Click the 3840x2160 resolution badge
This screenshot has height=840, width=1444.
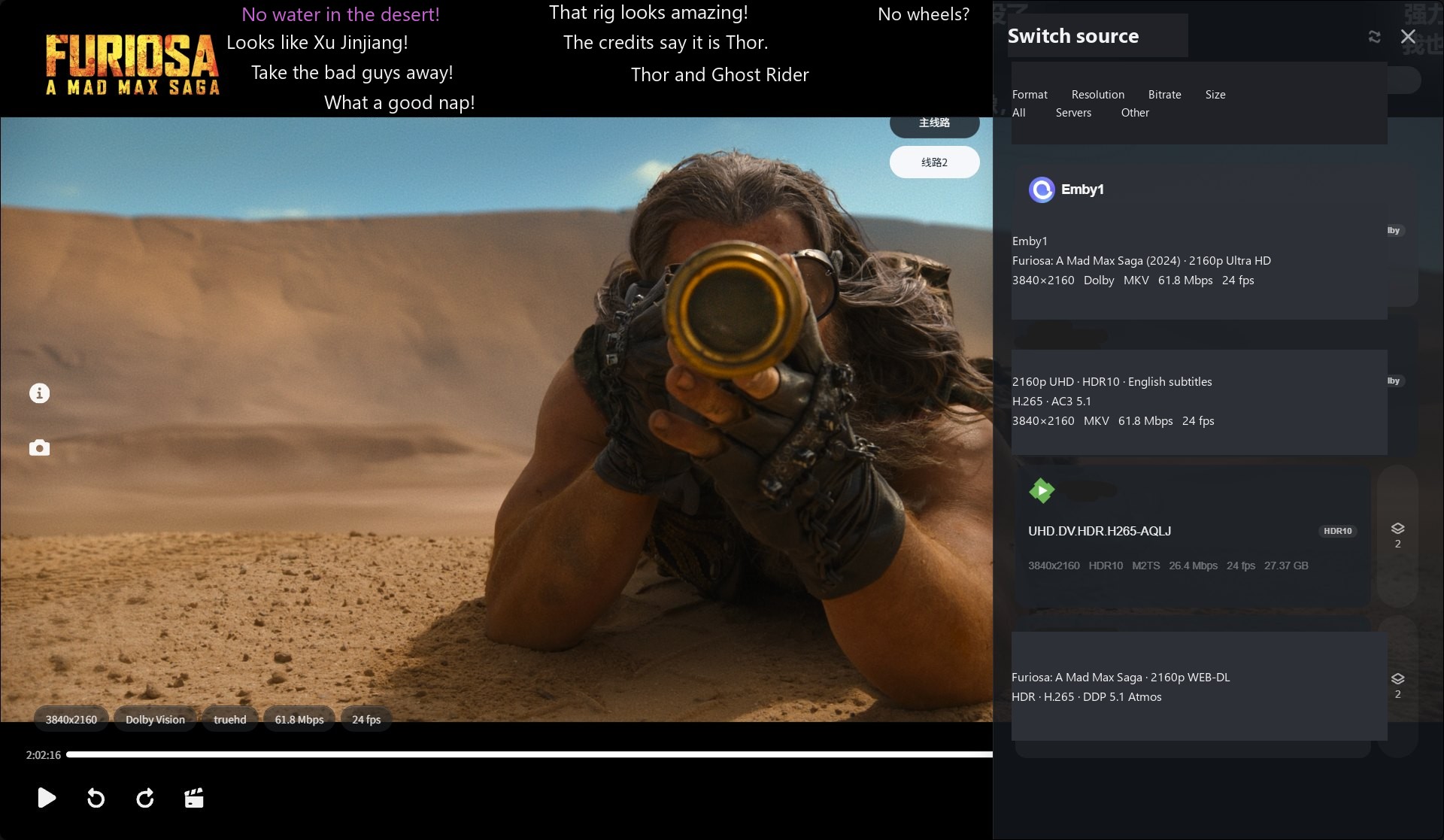[x=71, y=720]
